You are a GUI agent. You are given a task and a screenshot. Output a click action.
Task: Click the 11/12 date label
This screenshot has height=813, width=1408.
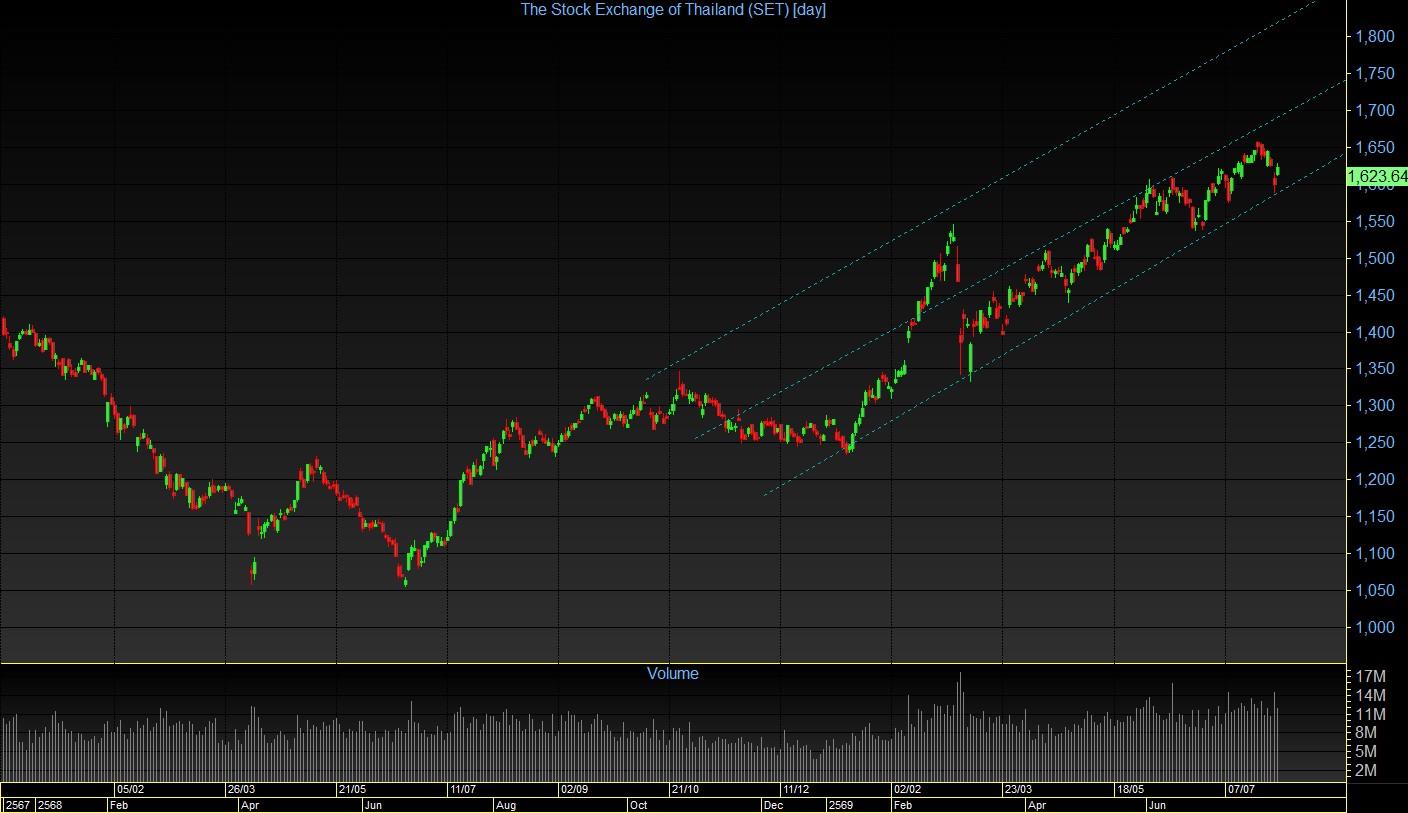point(797,790)
